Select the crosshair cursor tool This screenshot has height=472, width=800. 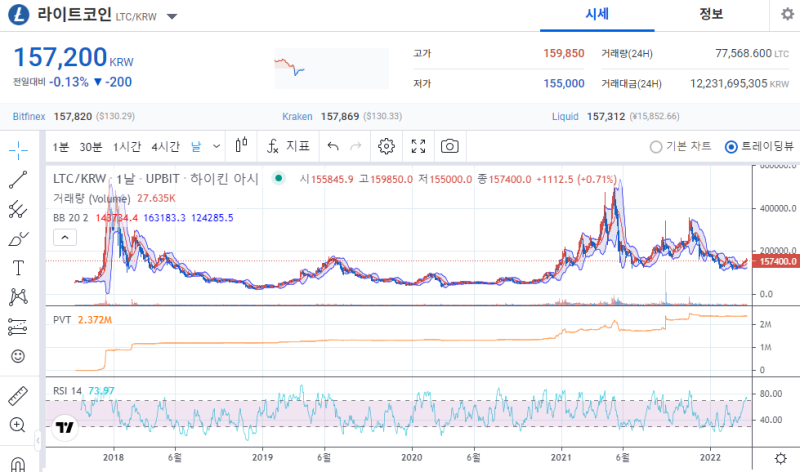18,150
